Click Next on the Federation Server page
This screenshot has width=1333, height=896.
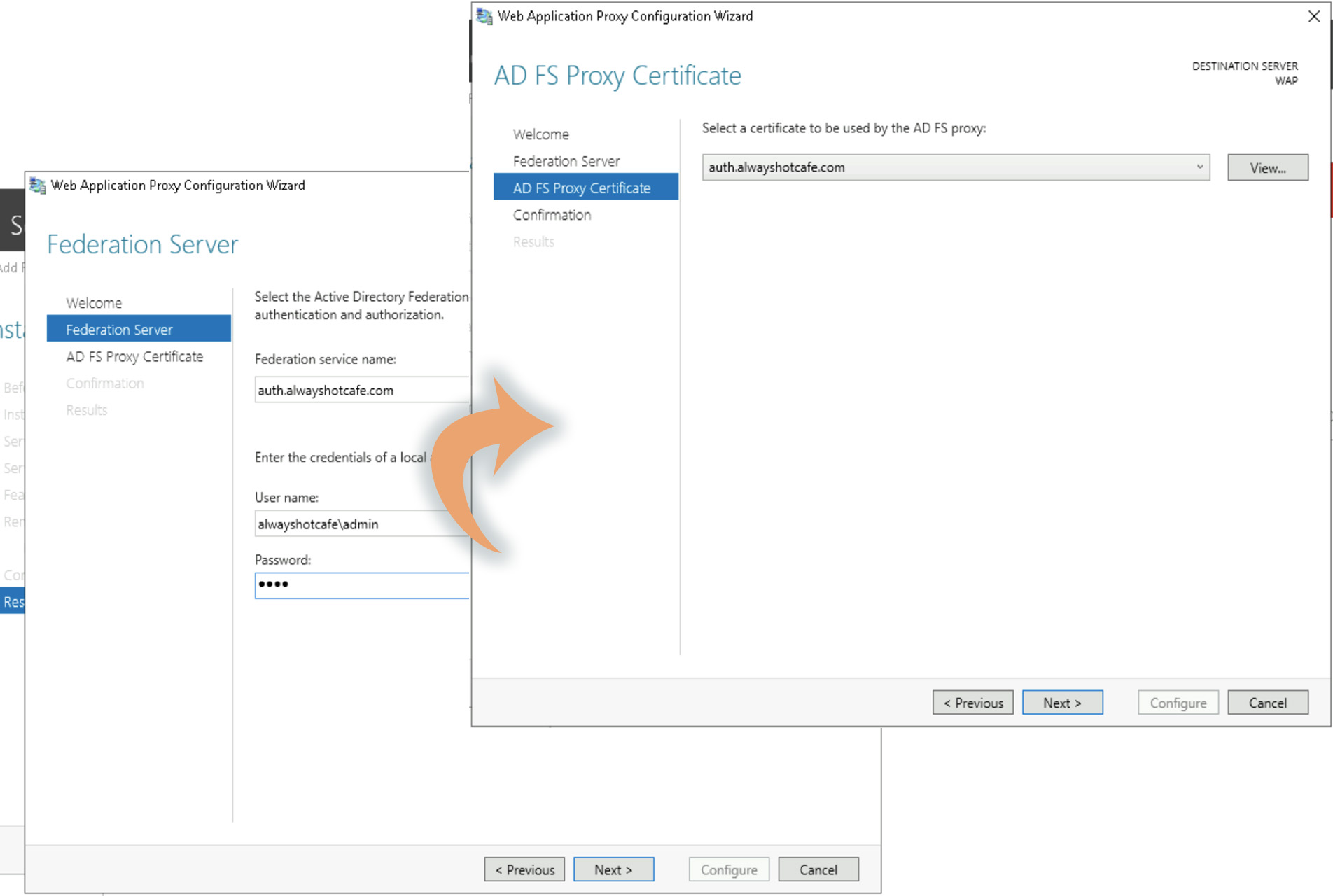[x=613, y=869]
